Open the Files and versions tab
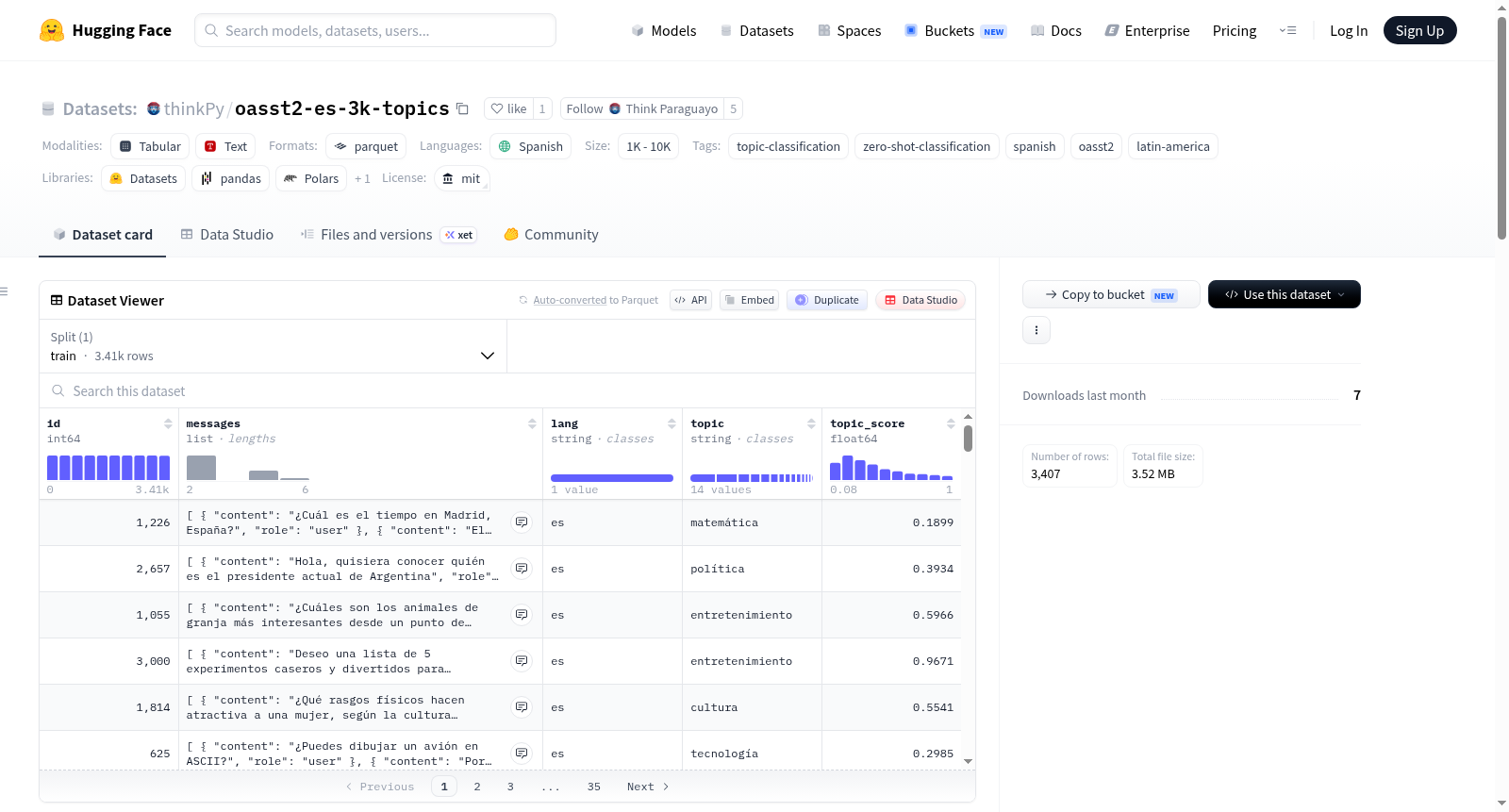The height and width of the screenshot is (812, 1509). pyautogui.click(x=389, y=235)
